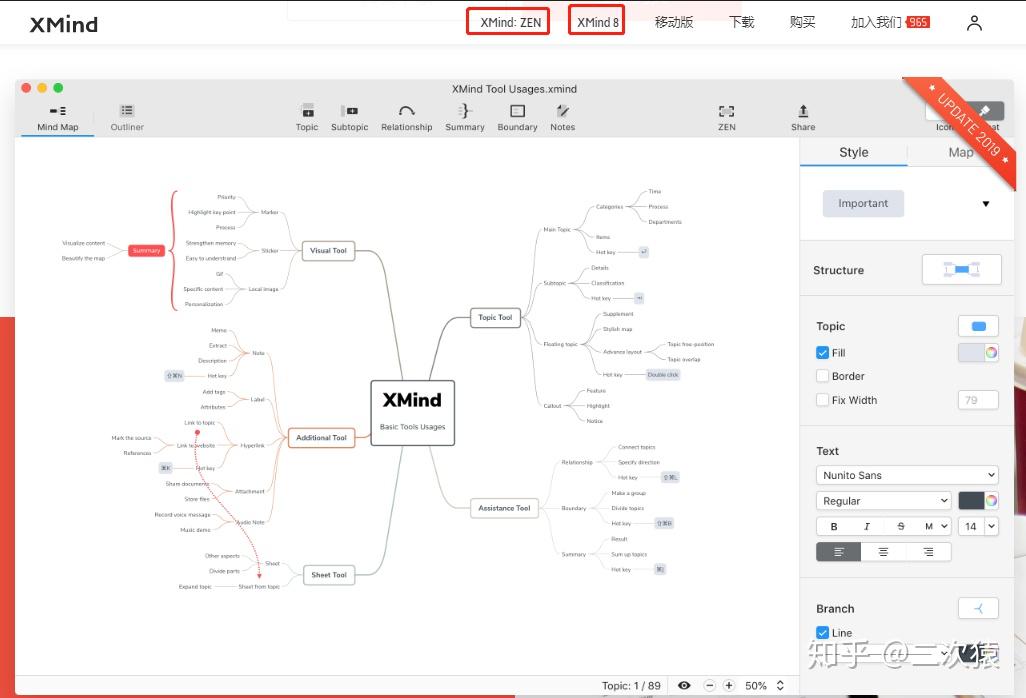This screenshot has height=698, width=1026.
Task: Open the Map tab
Action: click(x=960, y=152)
